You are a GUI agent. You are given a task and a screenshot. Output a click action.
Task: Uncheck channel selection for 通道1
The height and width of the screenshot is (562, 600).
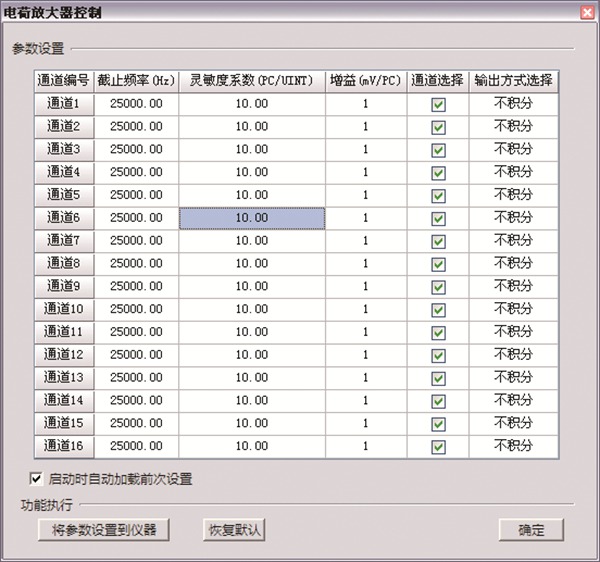pos(438,104)
